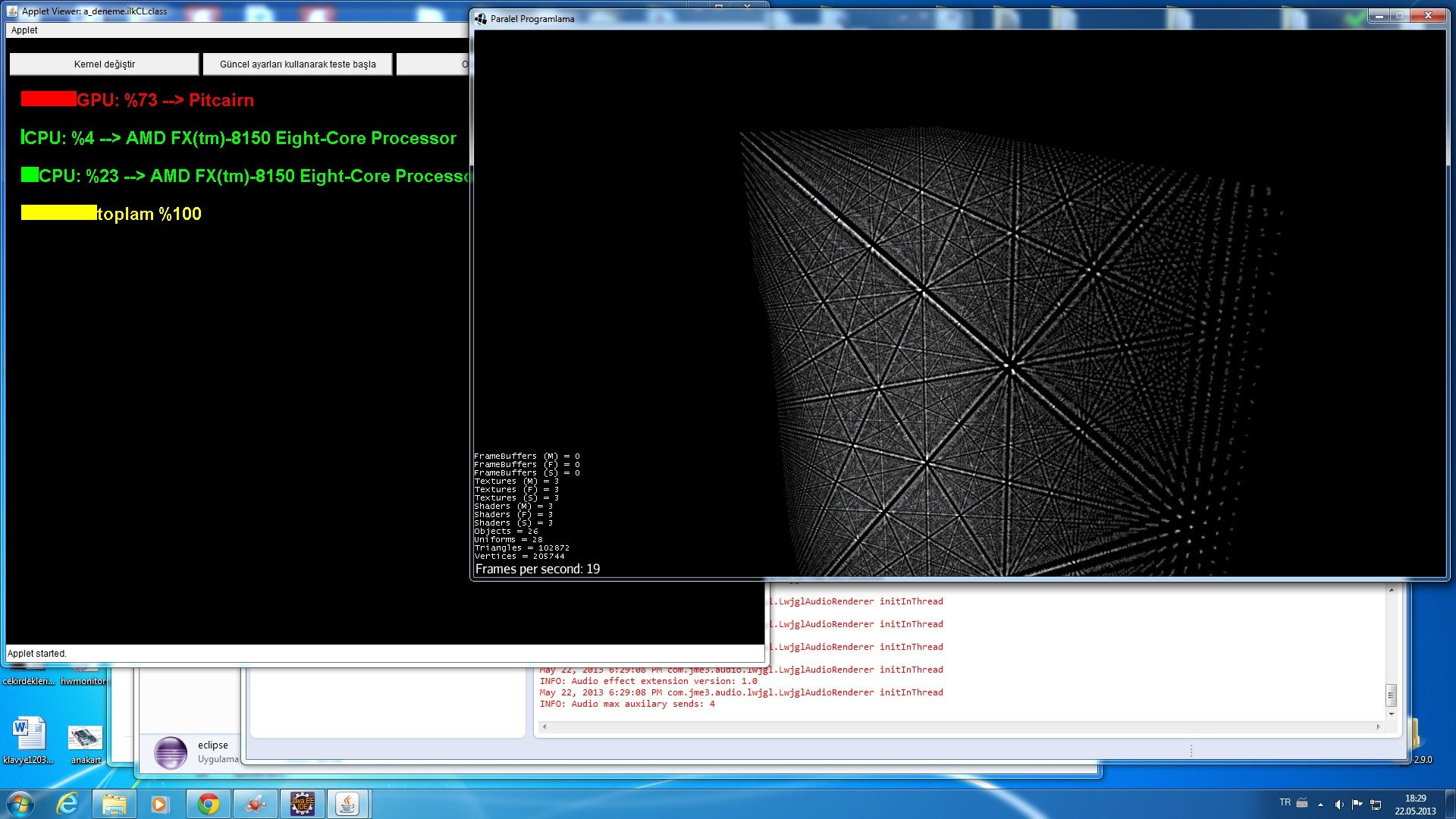Screen dimensions: 1456x819
Task: Select the 'toplam %100' label
Action: 149,214
